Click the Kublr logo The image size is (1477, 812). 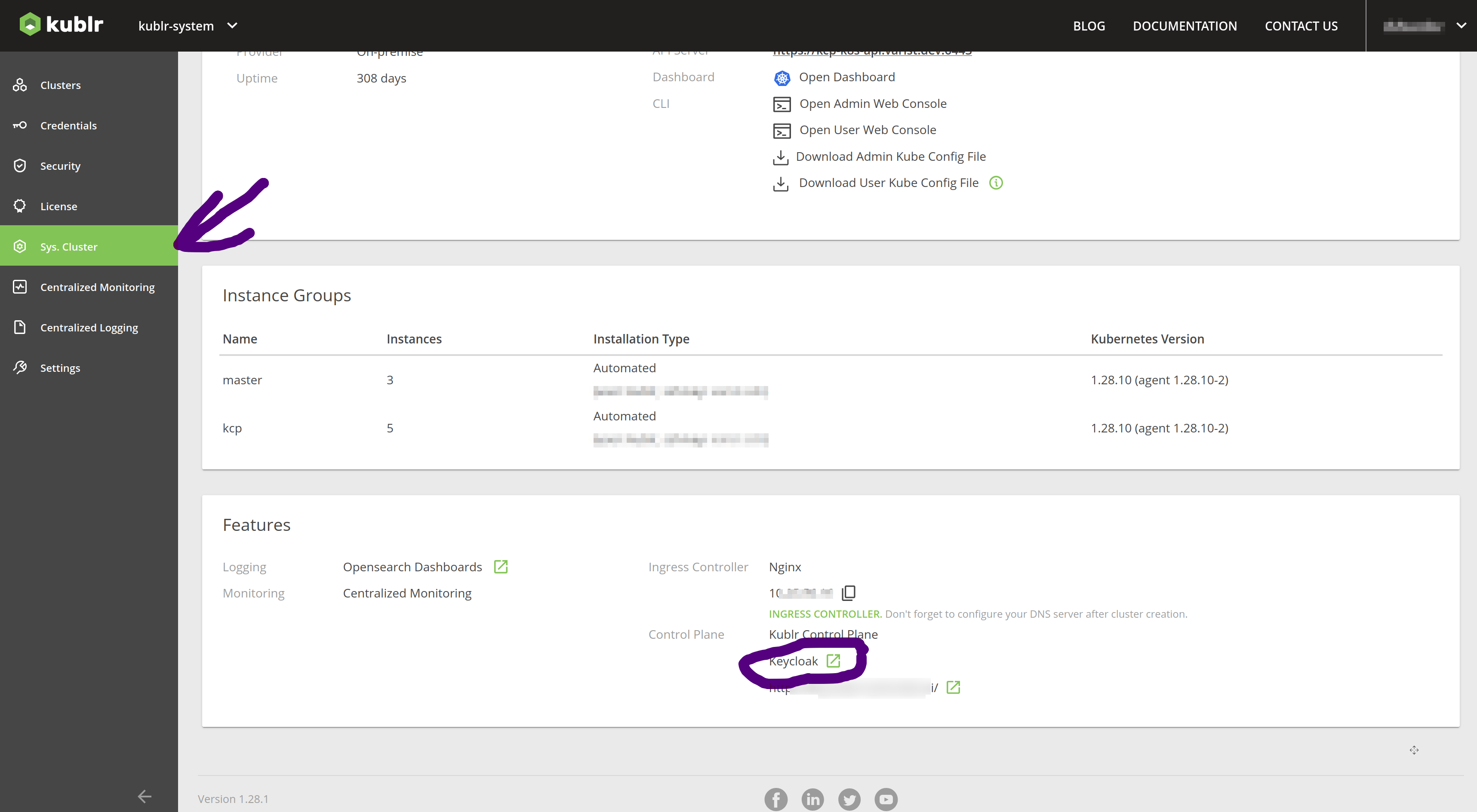pyautogui.click(x=62, y=25)
